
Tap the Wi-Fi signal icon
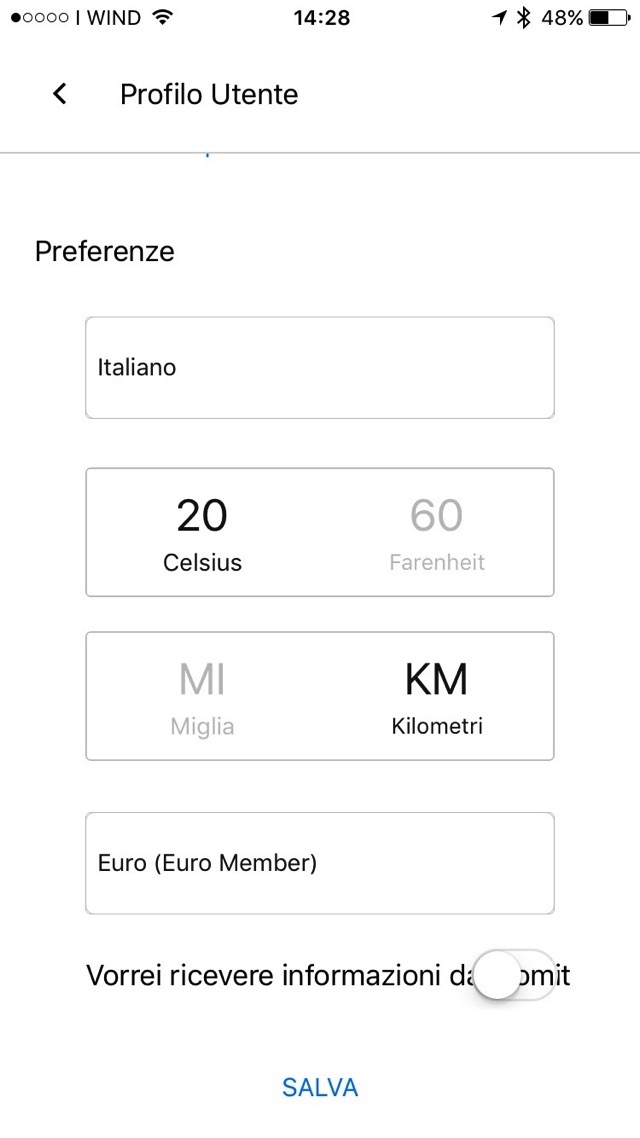tap(163, 18)
